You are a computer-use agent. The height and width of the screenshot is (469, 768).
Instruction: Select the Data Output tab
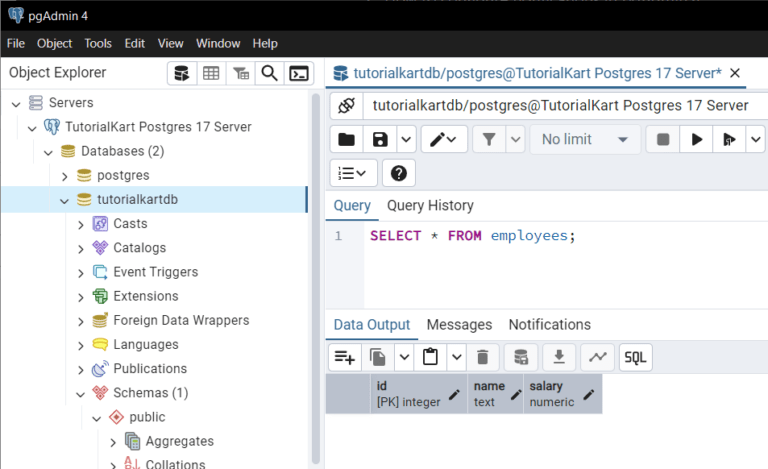coord(372,325)
